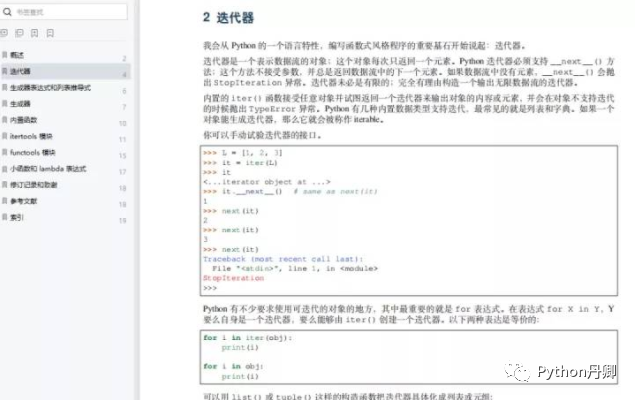Image resolution: width=637 pixels, height=400 pixels.
Task: Click the red "StopIteration" text
Action: (x=234, y=278)
